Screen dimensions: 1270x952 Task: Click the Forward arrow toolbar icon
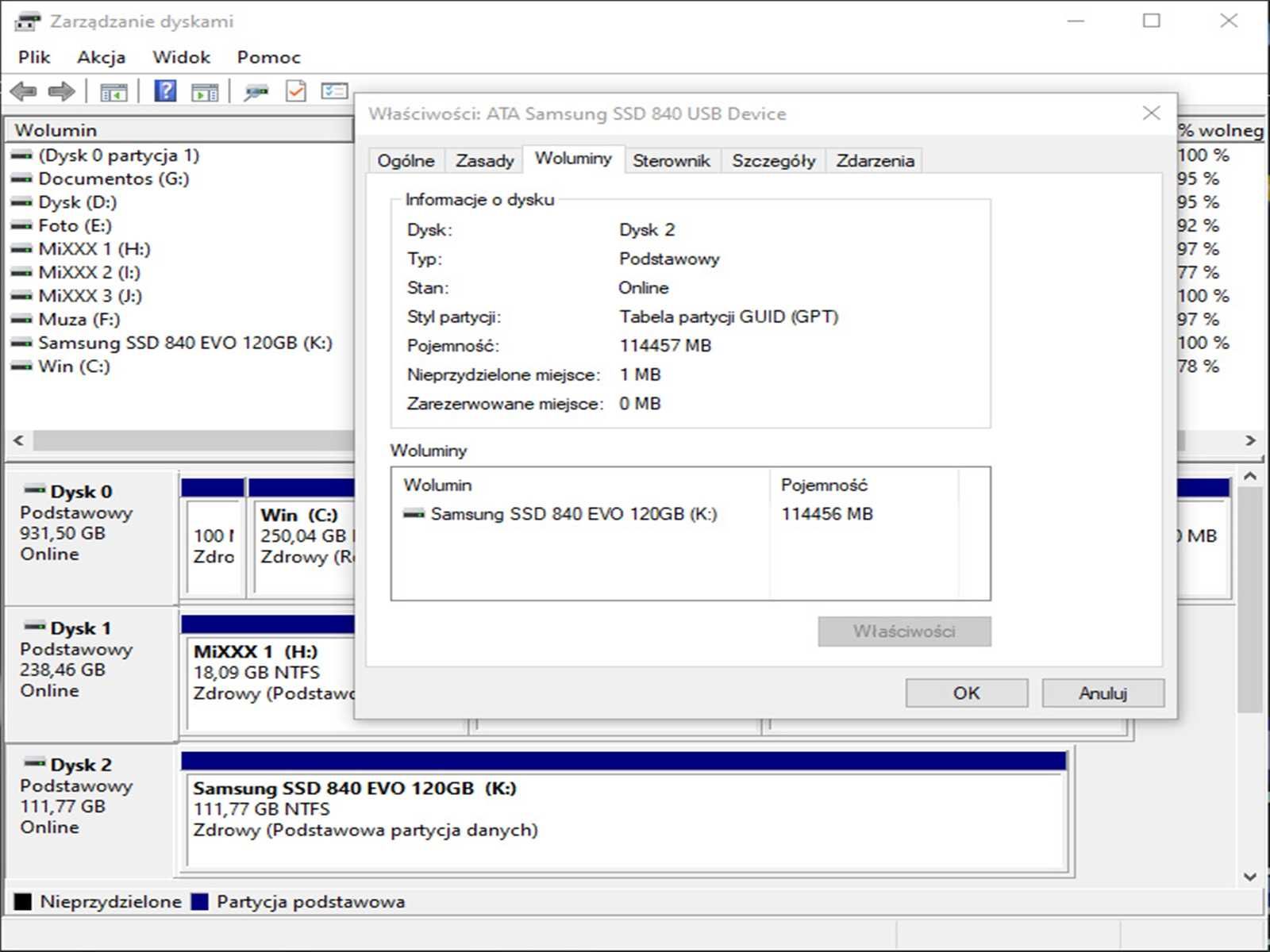[x=62, y=92]
